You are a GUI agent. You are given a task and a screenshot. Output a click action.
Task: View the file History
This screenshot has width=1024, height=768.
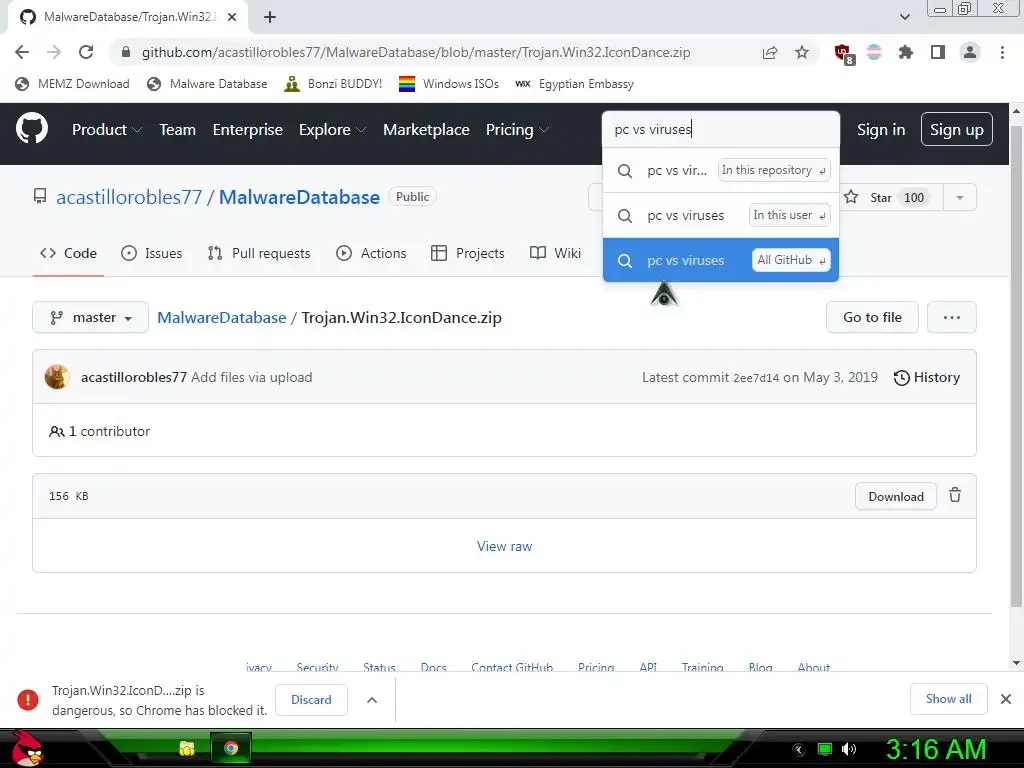tap(927, 377)
